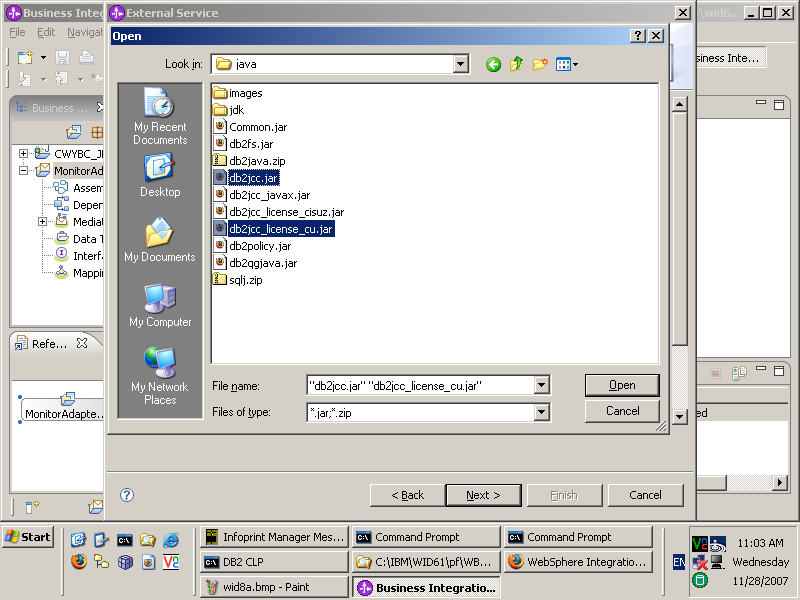Open the View menu icon in Open dialog

point(566,64)
